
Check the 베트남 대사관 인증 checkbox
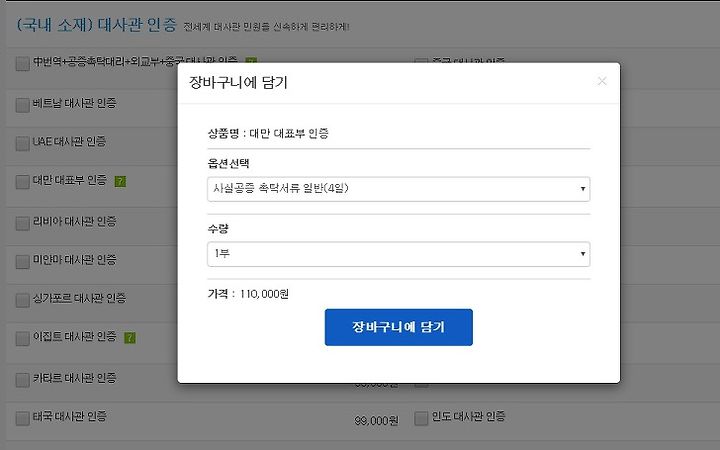22,105
